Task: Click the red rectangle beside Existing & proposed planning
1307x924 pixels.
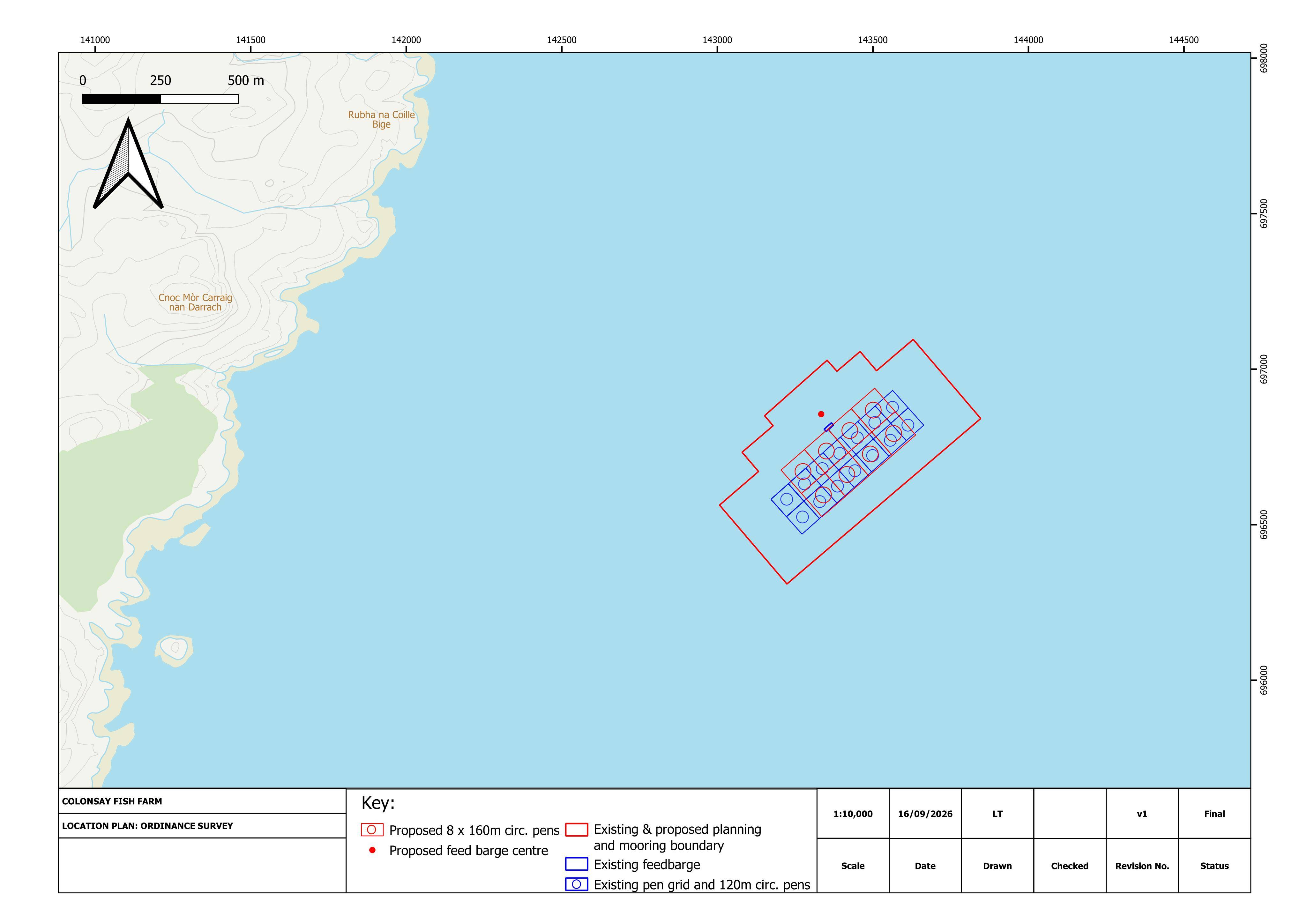Action: (577, 830)
